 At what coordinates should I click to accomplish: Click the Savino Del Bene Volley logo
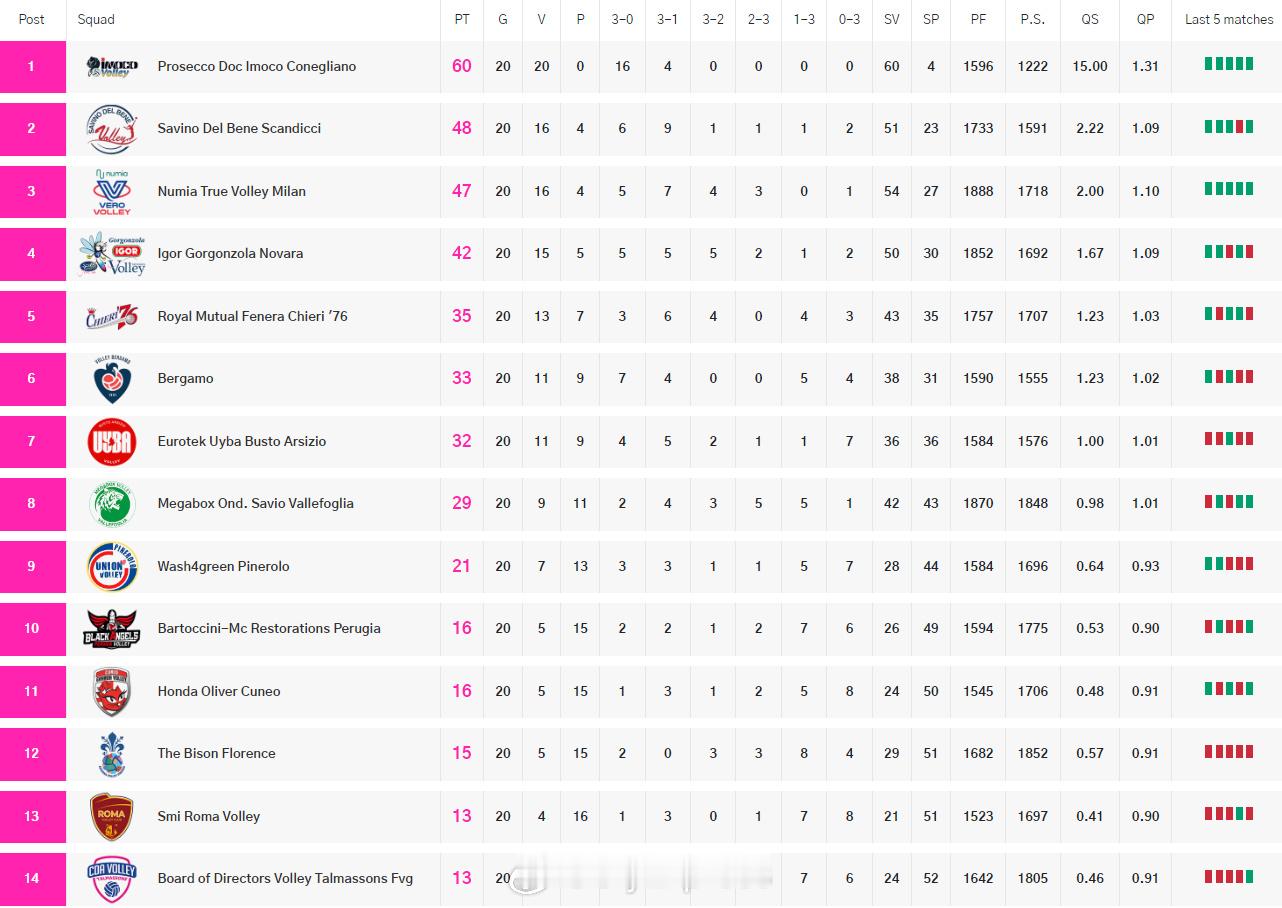[112, 129]
